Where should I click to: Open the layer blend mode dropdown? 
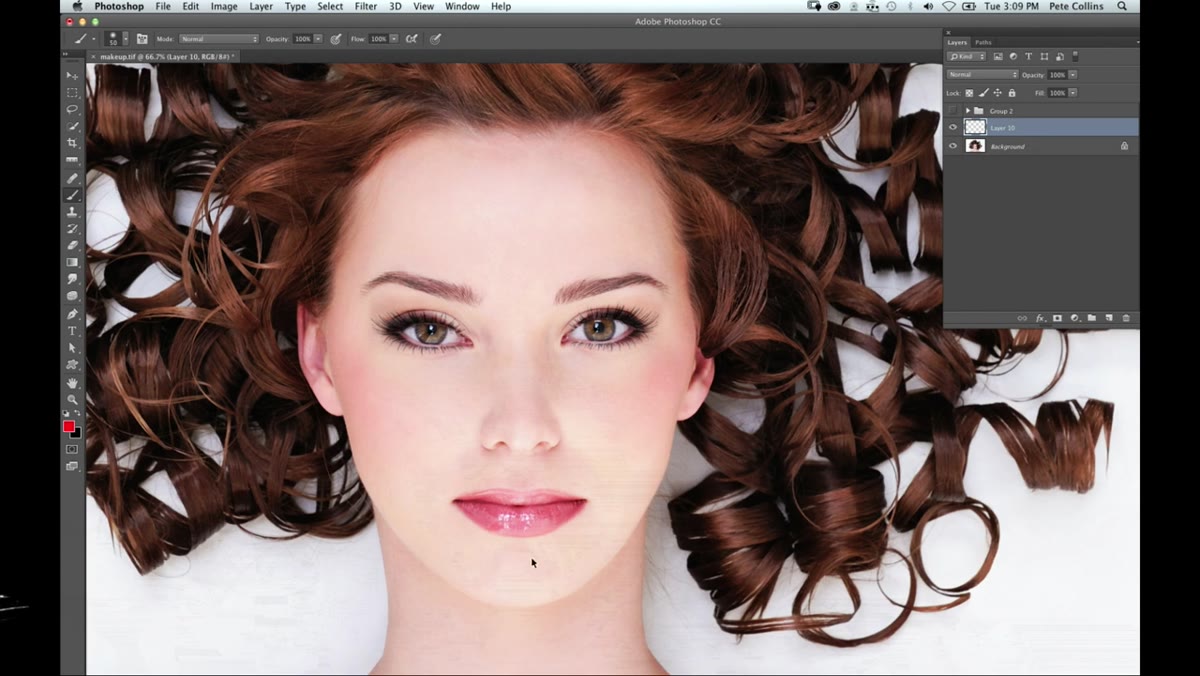tap(983, 75)
